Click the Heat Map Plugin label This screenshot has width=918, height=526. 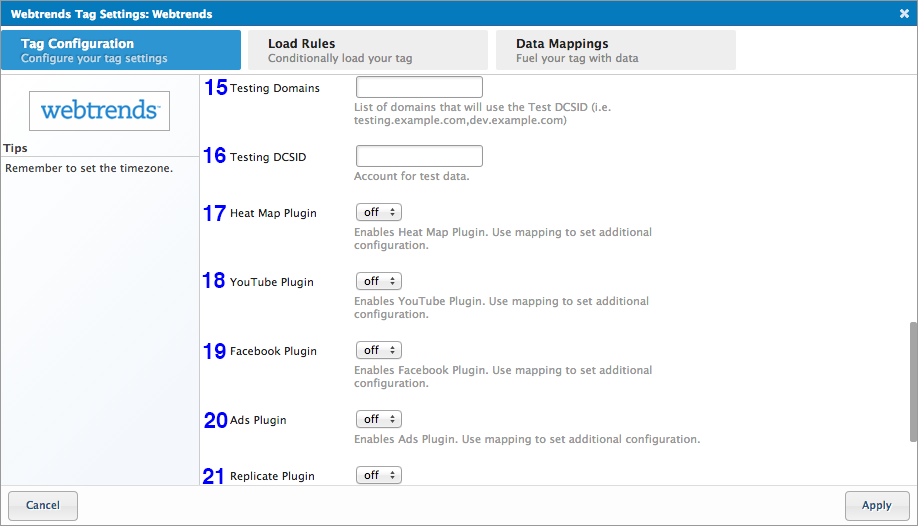273,213
